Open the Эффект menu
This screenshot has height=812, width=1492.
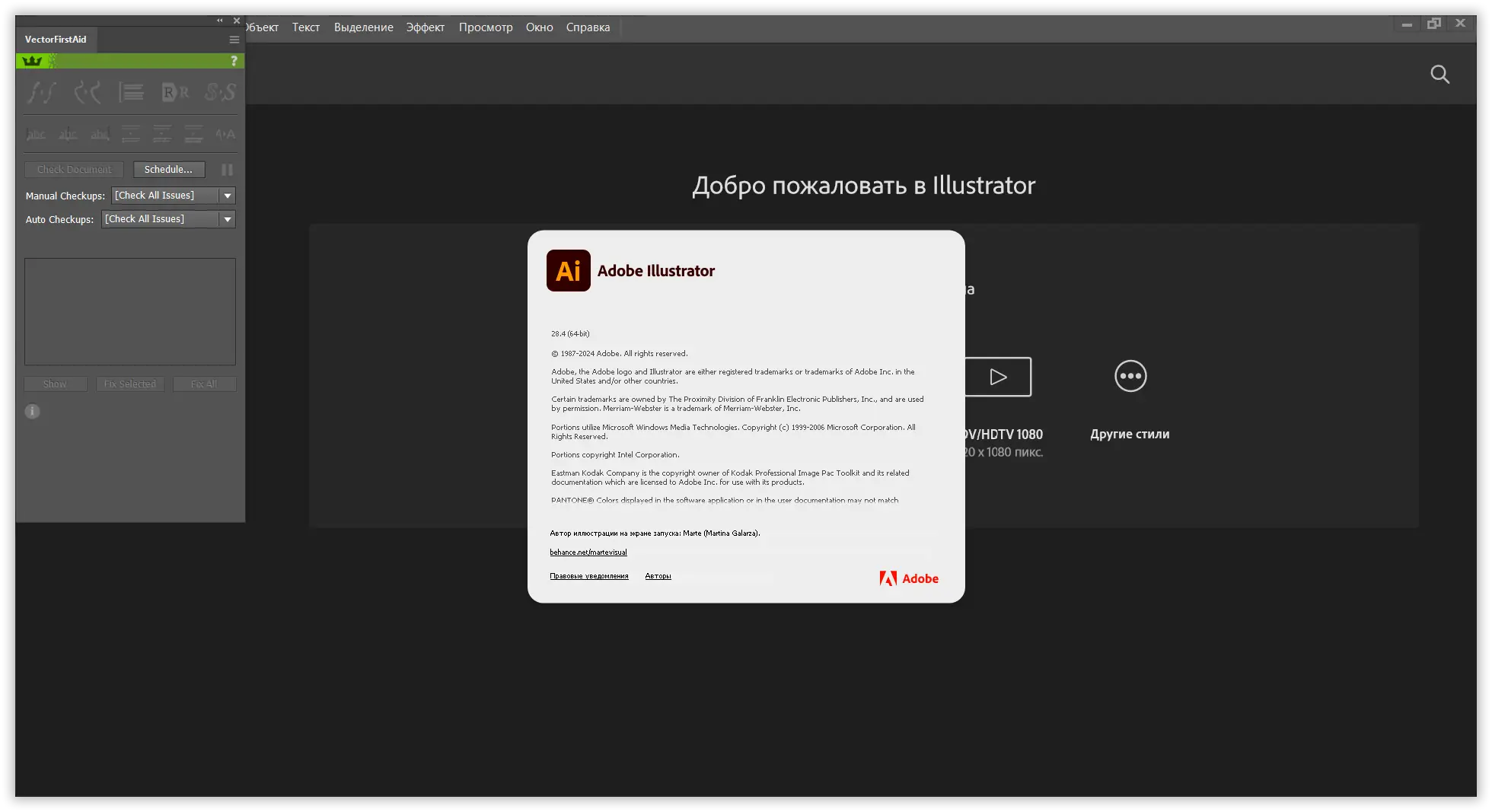[426, 27]
